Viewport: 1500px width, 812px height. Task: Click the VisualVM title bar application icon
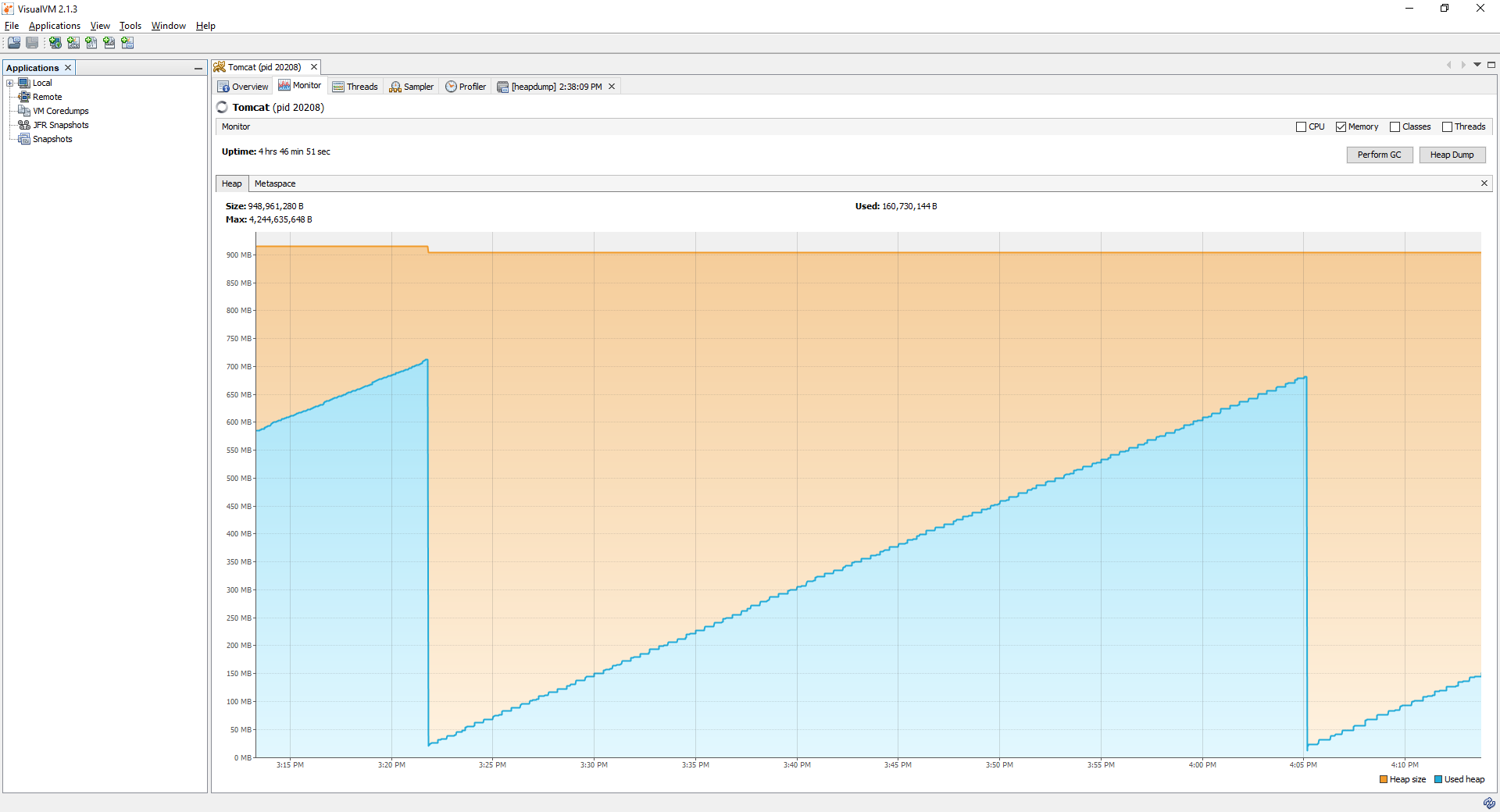(8, 9)
